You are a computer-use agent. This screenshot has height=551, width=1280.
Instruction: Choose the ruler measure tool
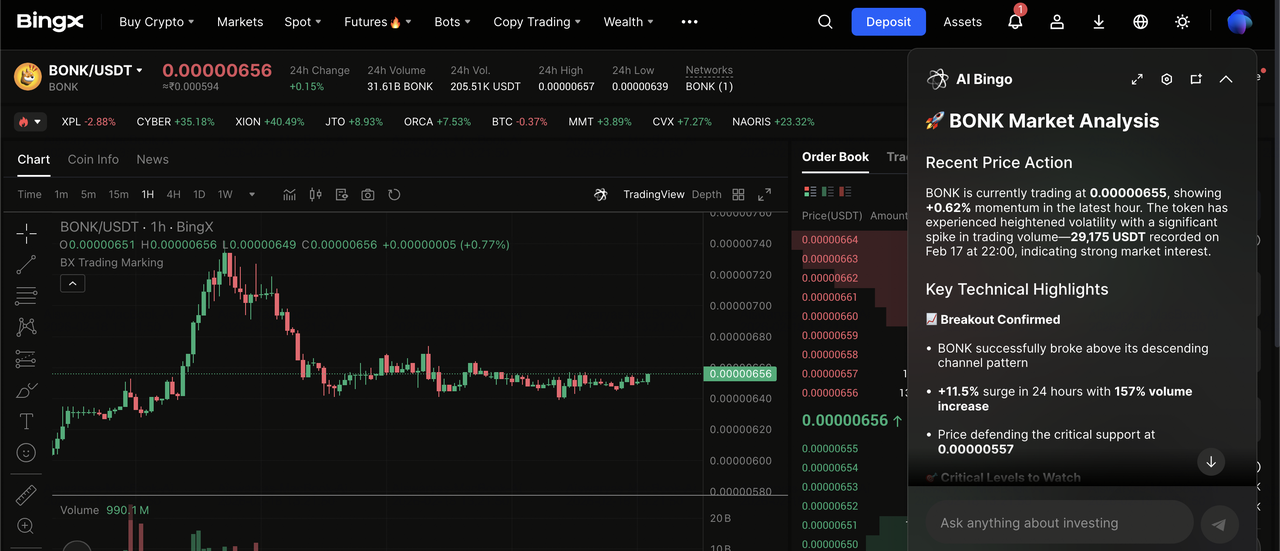tap(26, 495)
